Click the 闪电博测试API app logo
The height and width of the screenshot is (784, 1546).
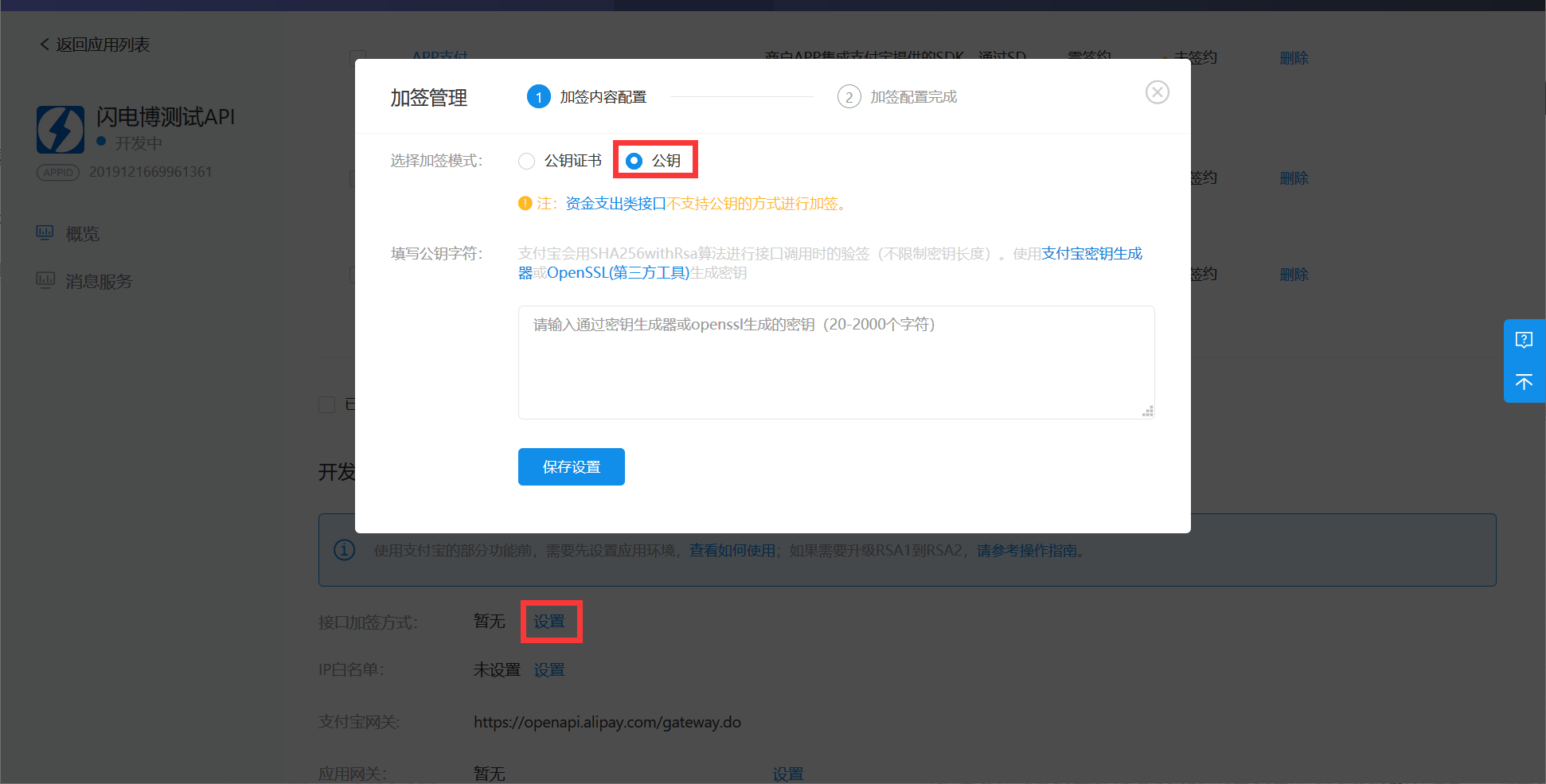pos(61,129)
